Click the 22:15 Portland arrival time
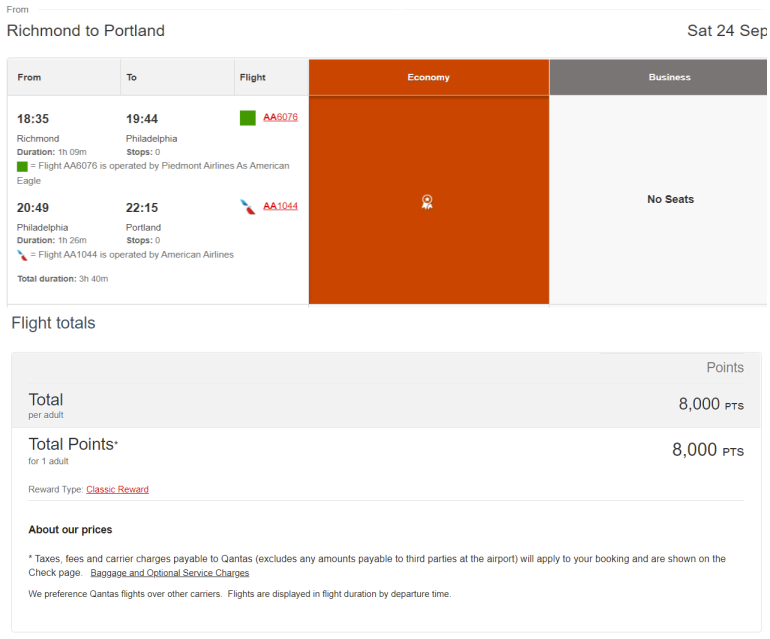The image size is (770, 639). click(142, 208)
